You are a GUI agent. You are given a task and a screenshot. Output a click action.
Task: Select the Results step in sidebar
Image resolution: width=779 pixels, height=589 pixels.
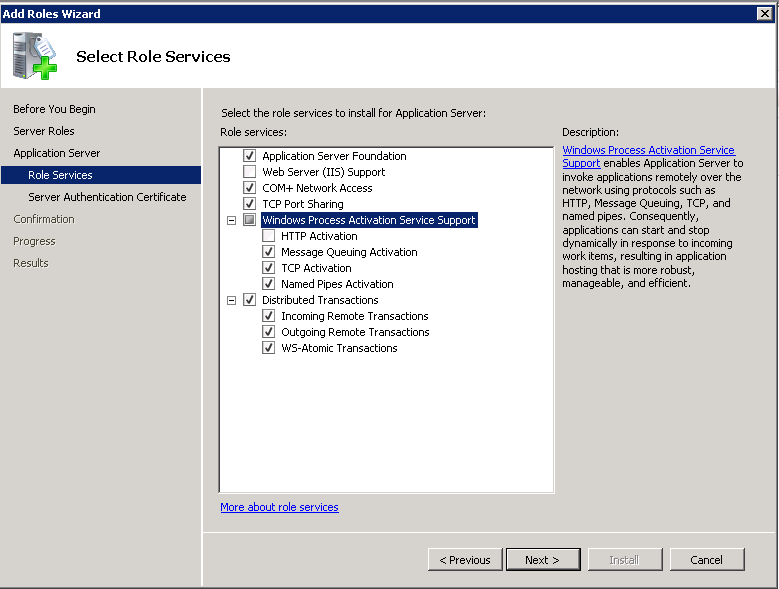pos(31,263)
